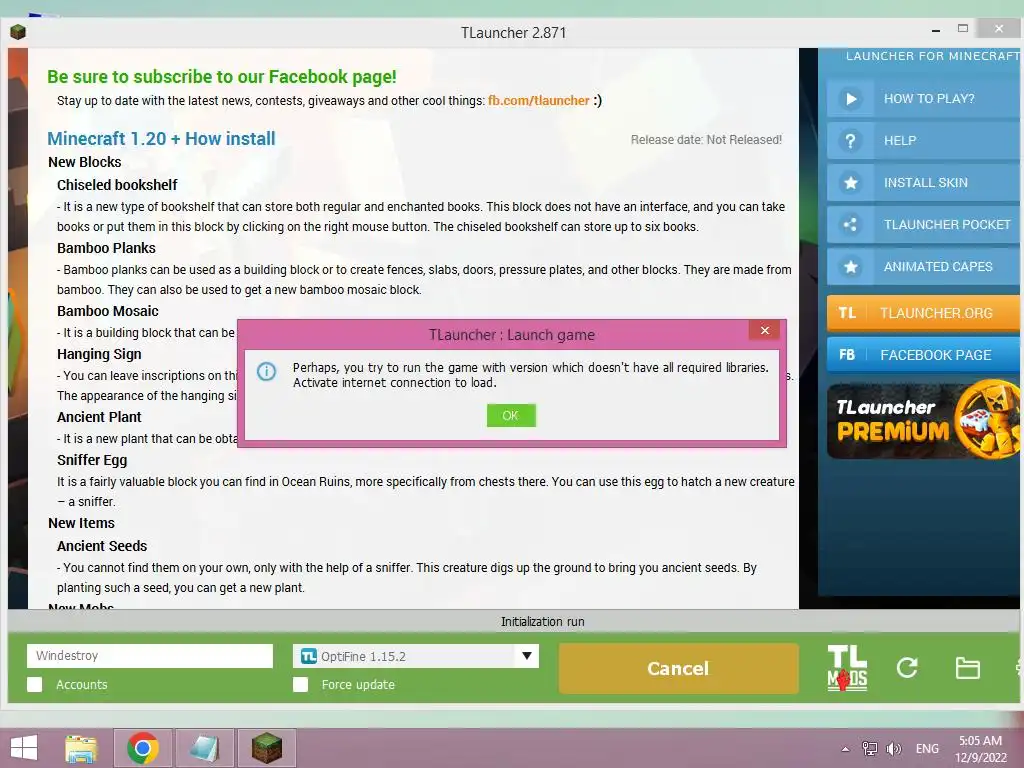This screenshot has height=768, width=1024.
Task: Click the Minecraft block taskbar icon
Action: tap(266, 748)
